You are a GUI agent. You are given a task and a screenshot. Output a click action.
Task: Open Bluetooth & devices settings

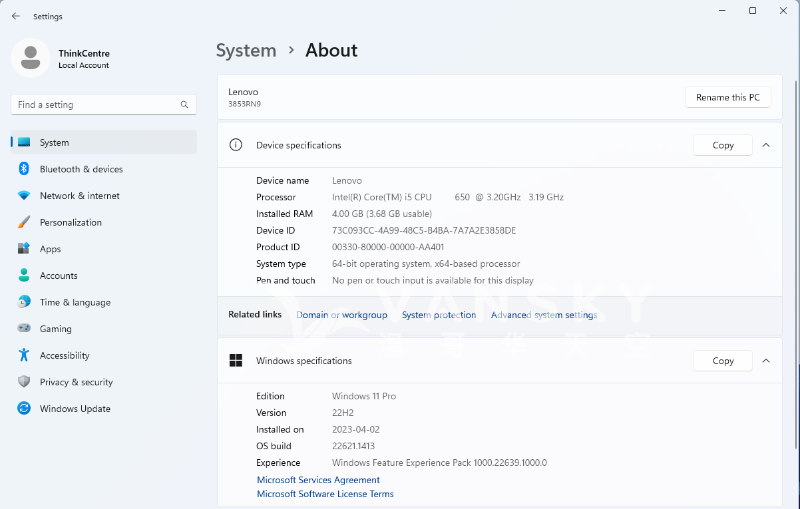[104, 169]
